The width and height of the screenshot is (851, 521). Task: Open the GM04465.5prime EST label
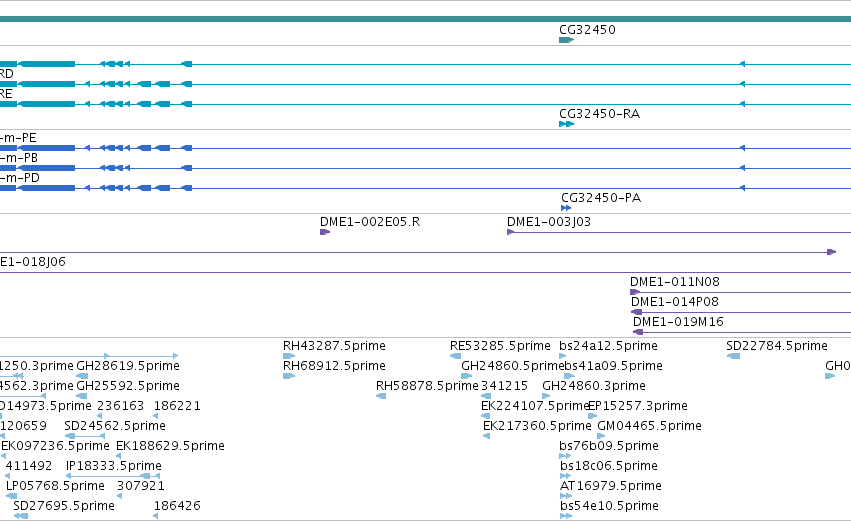point(649,427)
